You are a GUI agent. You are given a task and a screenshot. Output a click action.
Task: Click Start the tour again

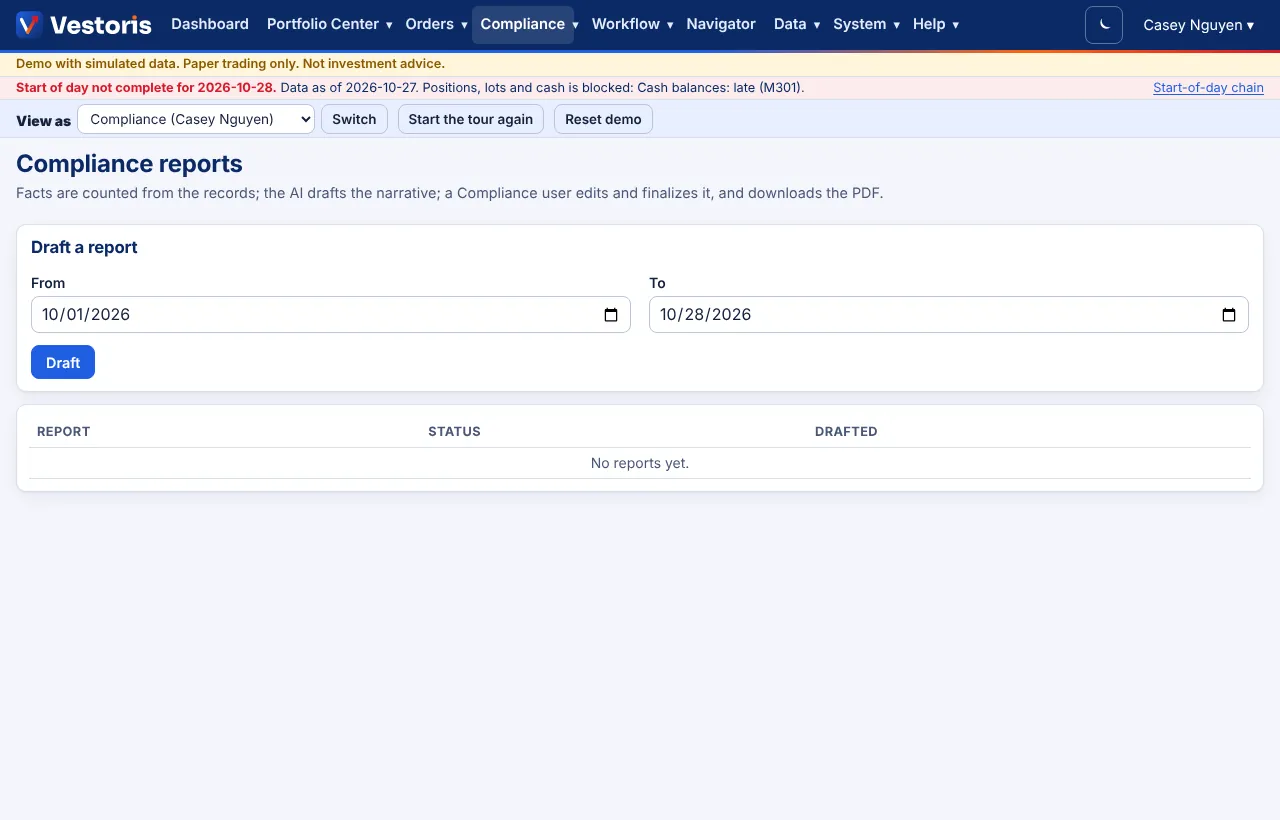[471, 119]
